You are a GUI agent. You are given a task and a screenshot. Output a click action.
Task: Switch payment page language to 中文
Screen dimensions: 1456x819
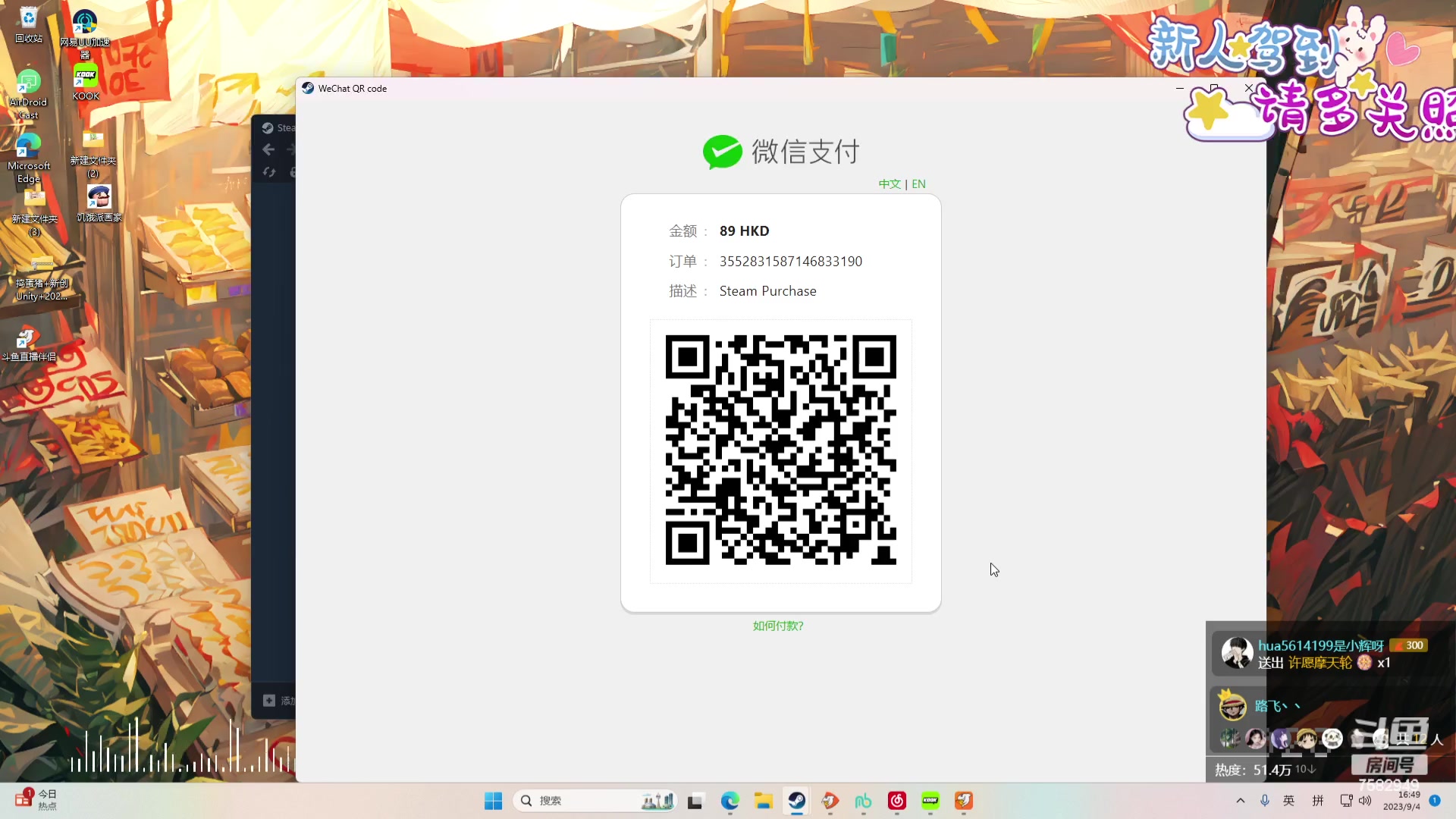[890, 184]
